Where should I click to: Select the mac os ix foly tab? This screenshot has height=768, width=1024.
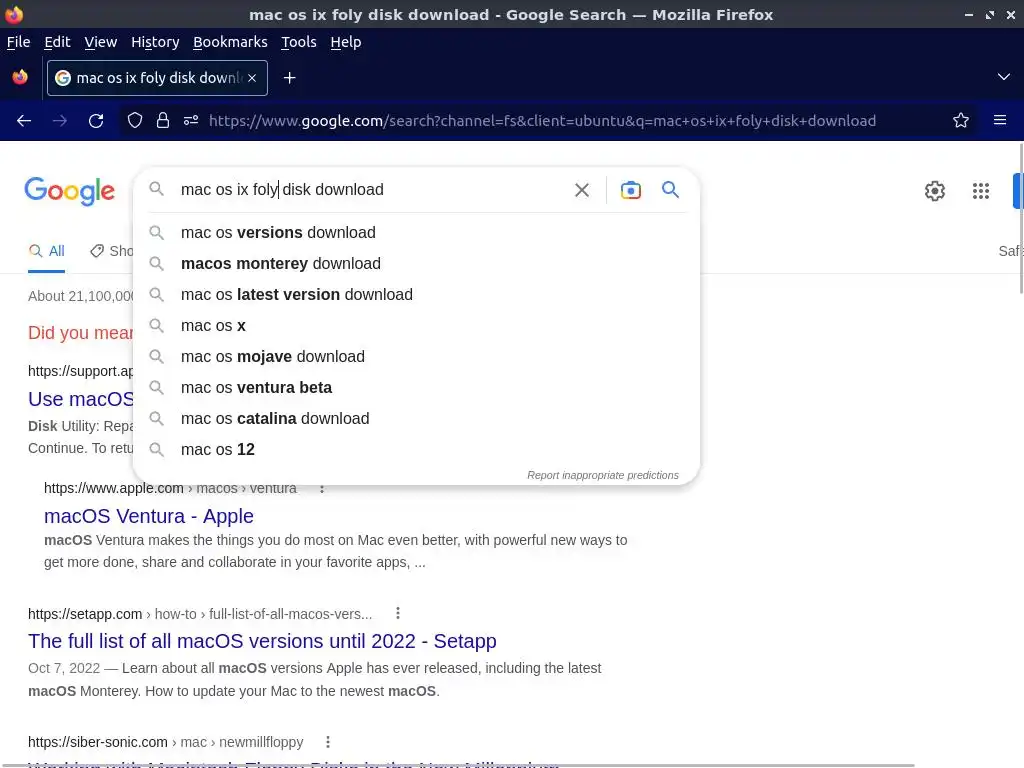click(157, 78)
